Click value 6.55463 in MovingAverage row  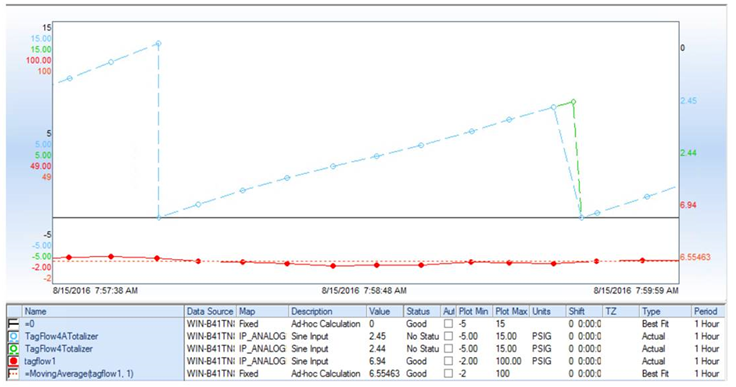coord(384,374)
